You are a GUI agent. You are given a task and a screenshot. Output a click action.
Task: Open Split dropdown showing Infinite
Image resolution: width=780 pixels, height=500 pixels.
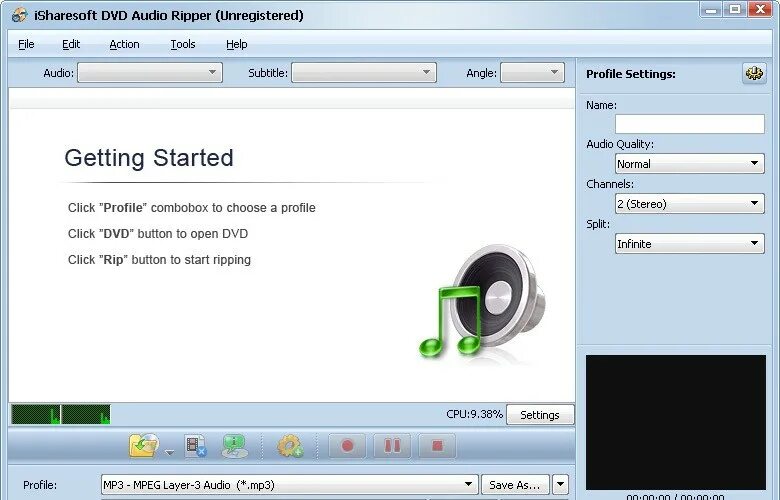point(689,244)
